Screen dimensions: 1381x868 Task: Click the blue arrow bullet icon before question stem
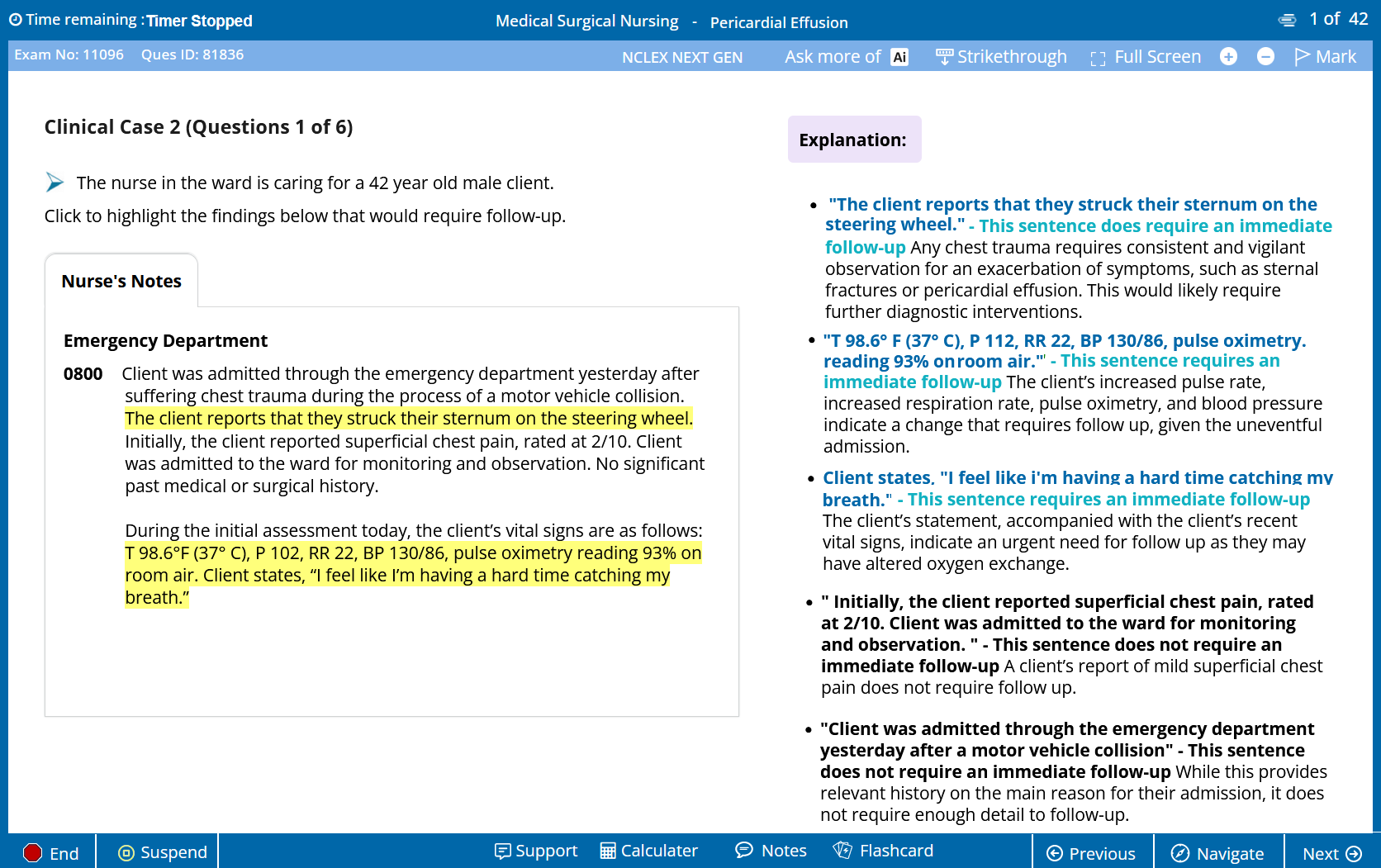[x=55, y=182]
